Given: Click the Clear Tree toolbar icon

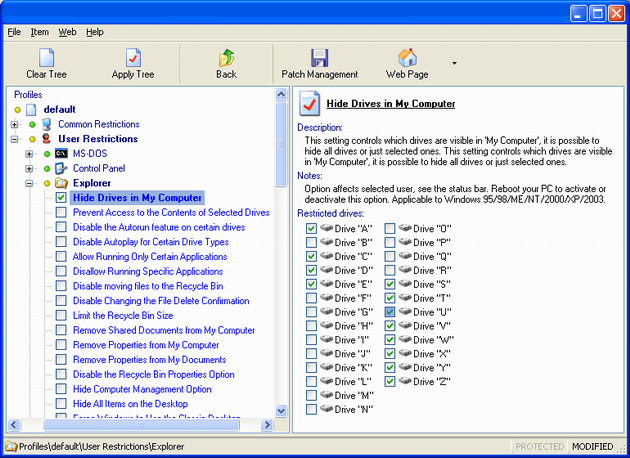Looking at the screenshot, I should point(46,58).
